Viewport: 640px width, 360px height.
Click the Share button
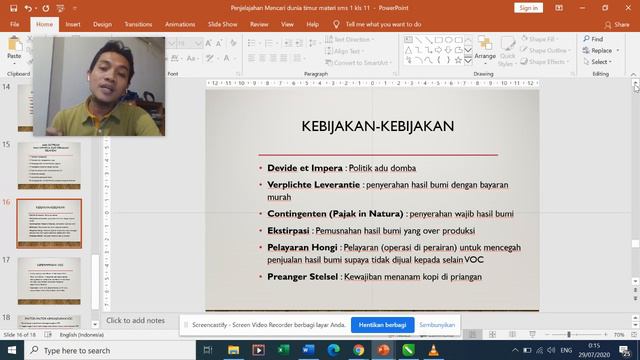[617, 24]
